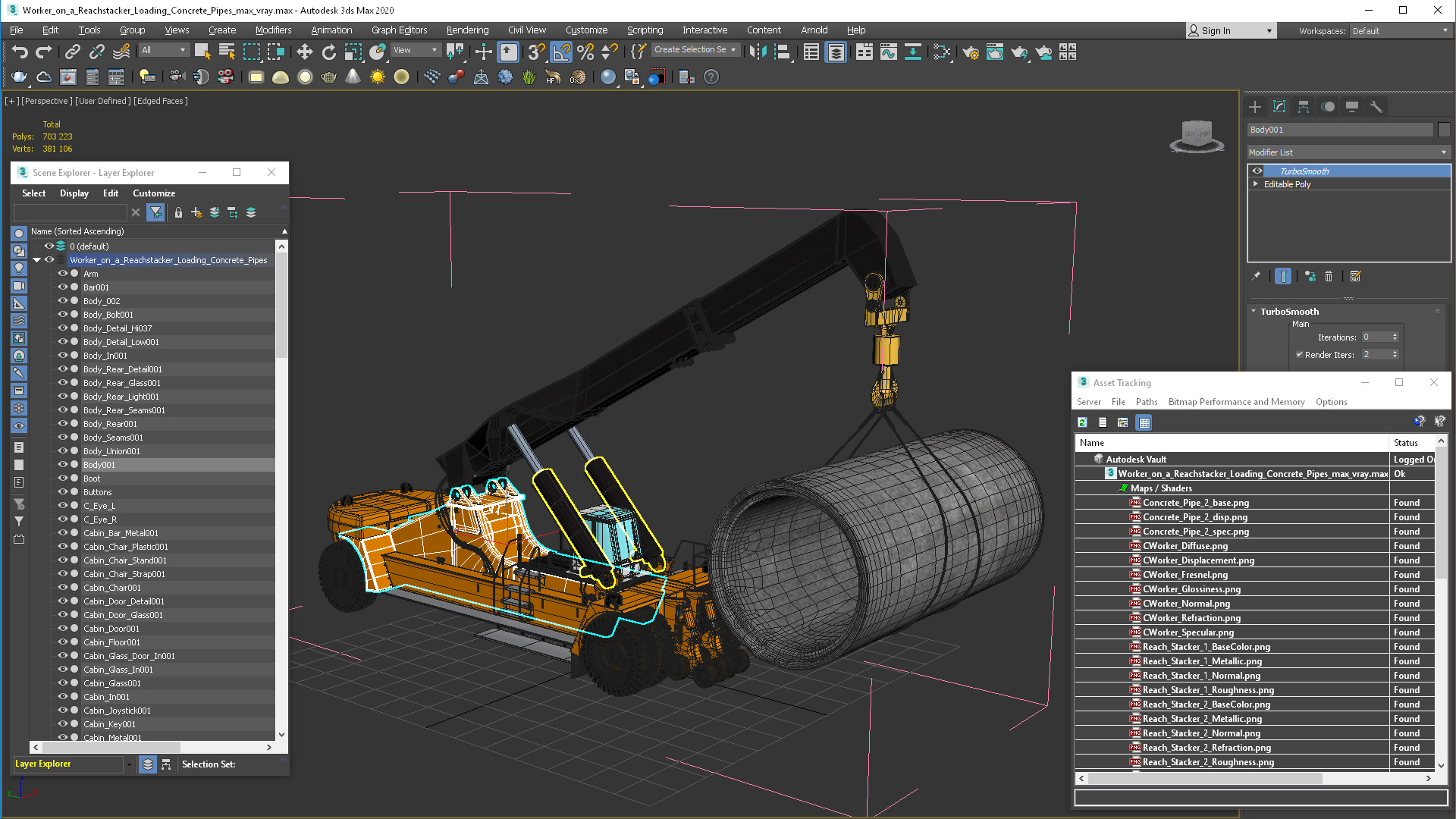Click the Scene Explorer search field
This screenshot has width=1456, height=819.
point(70,212)
